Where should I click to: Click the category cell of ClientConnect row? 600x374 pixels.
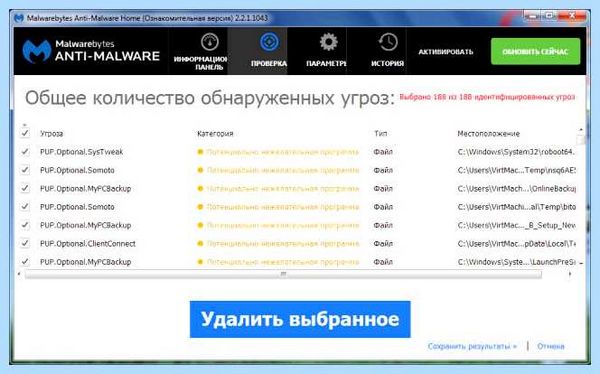[x=278, y=243]
